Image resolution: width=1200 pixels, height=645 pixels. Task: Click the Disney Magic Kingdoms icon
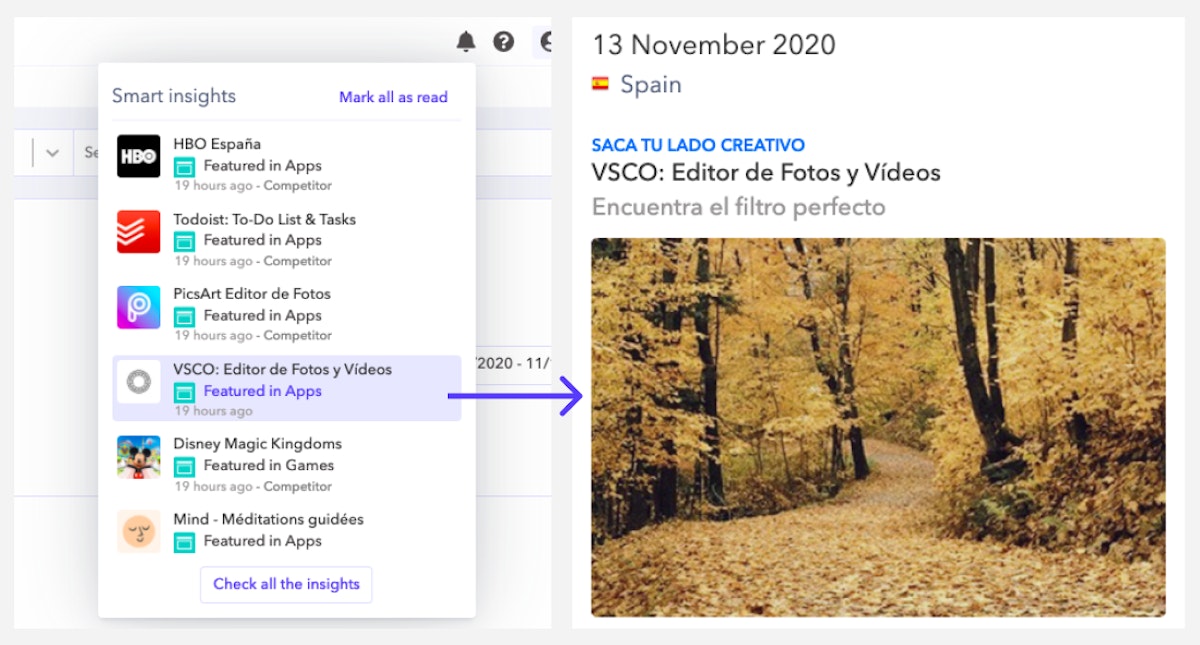coord(138,456)
